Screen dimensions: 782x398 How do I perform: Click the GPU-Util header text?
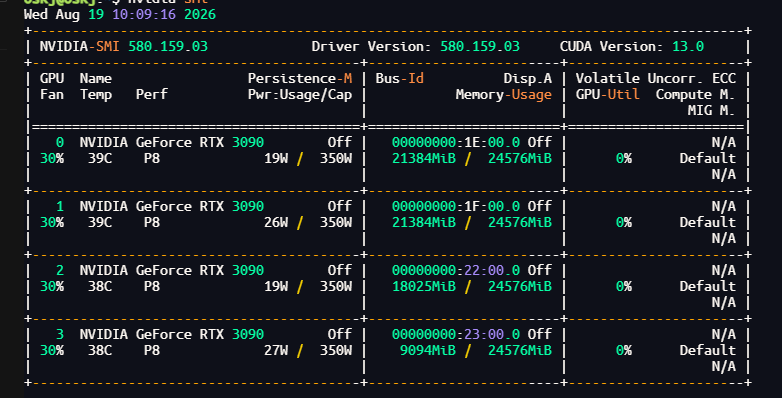click(607, 94)
